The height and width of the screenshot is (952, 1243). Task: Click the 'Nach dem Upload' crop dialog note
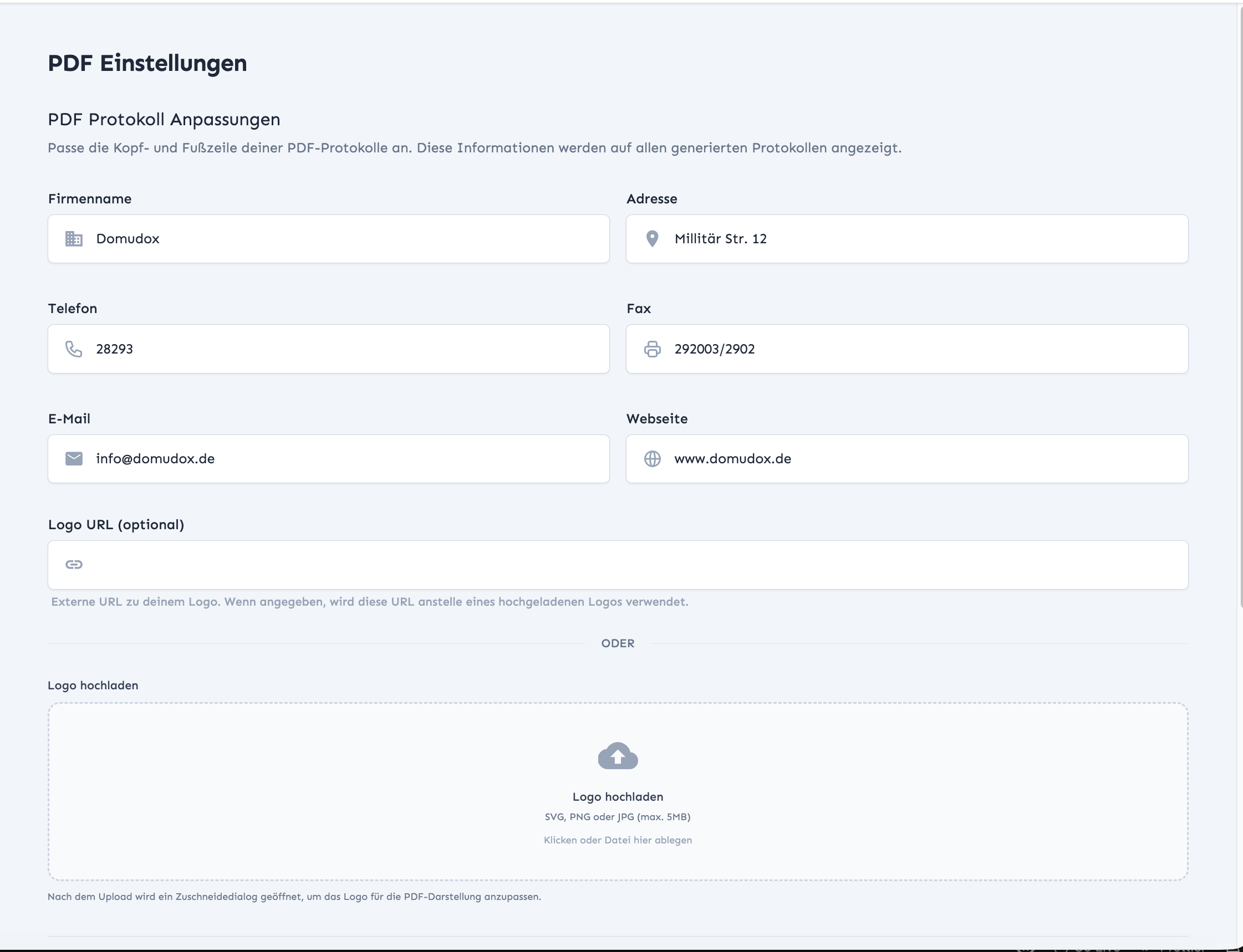click(x=294, y=897)
